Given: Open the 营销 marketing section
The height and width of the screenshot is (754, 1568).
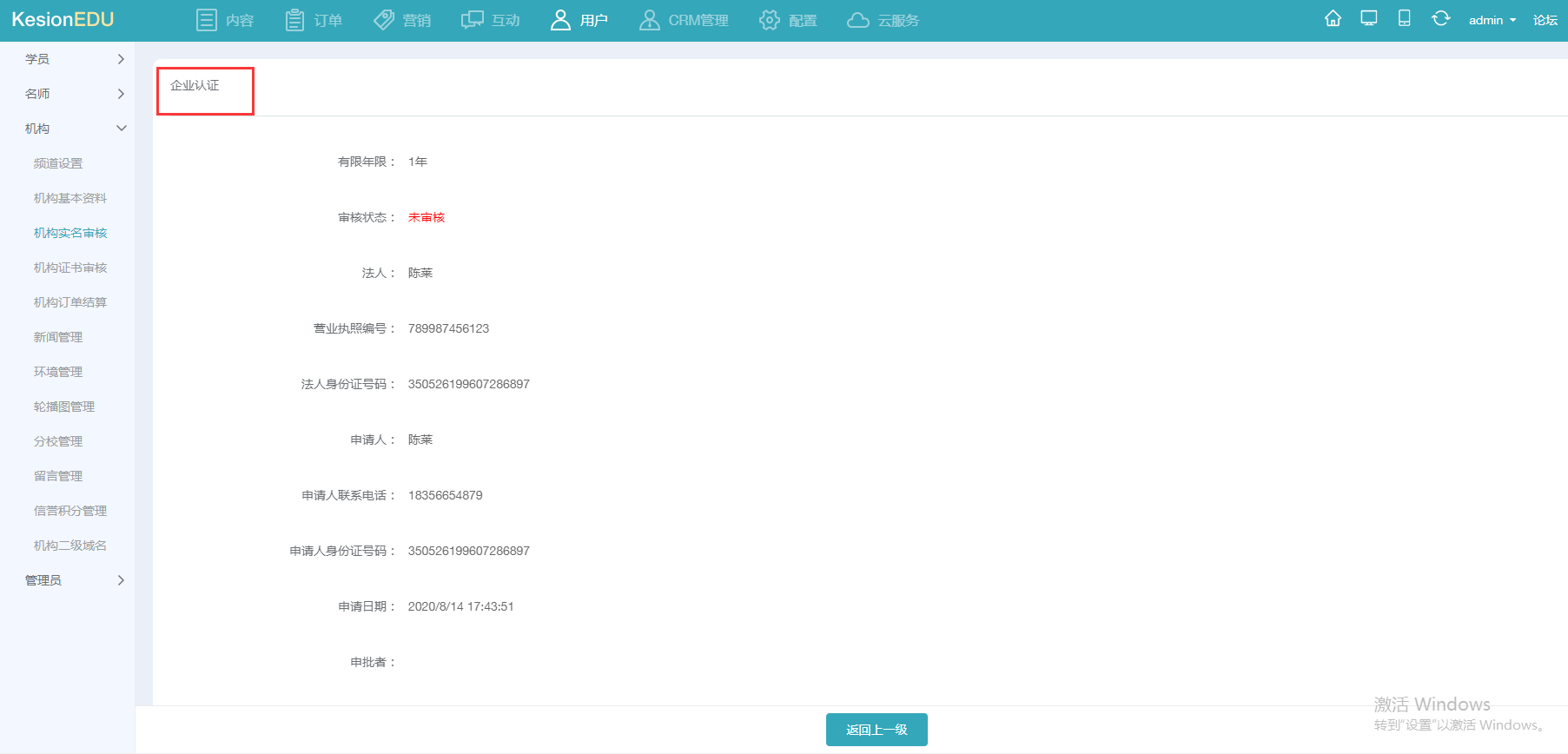Looking at the screenshot, I should 402,20.
